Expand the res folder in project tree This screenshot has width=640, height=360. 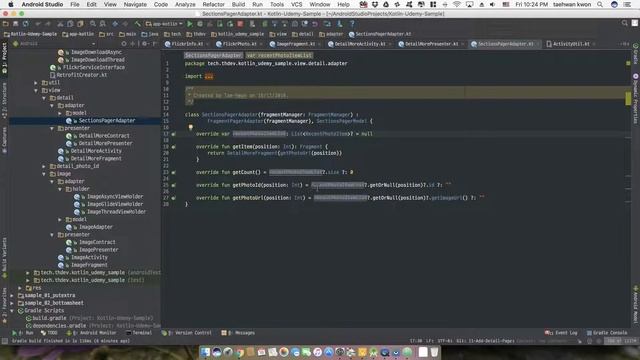tap(20, 288)
